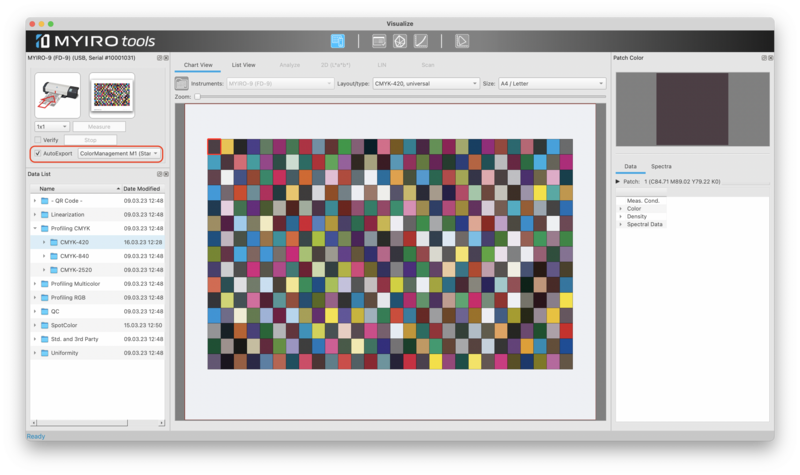Viewport: 800px width, 475px height.
Task: Undock the instrument panel
Action: point(159,58)
